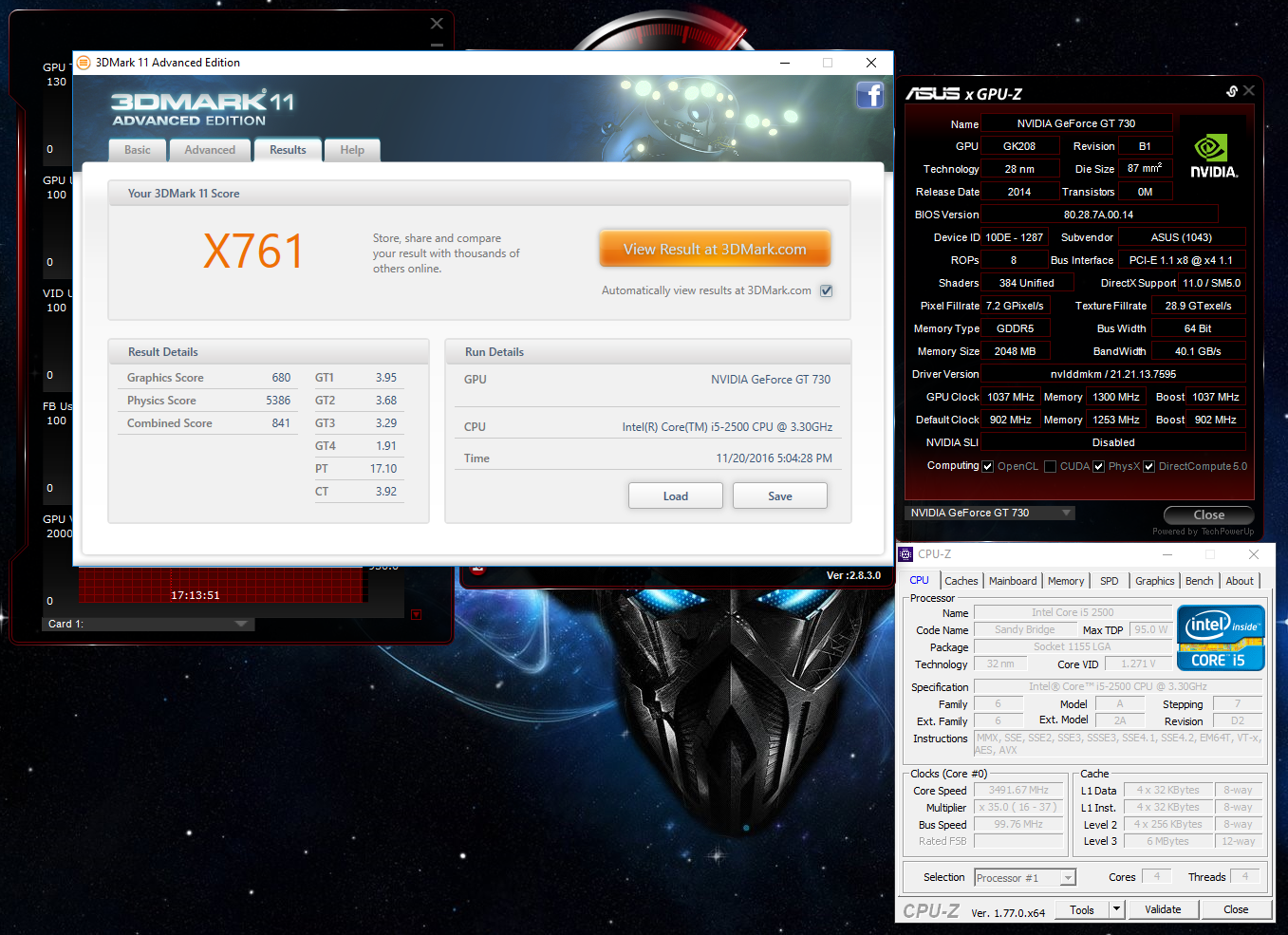Image resolution: width=1288 pixels, height=935 pixels.
Task: Click the Subvendor field ASUS (1043)
Action: (x=1182, y=237)
